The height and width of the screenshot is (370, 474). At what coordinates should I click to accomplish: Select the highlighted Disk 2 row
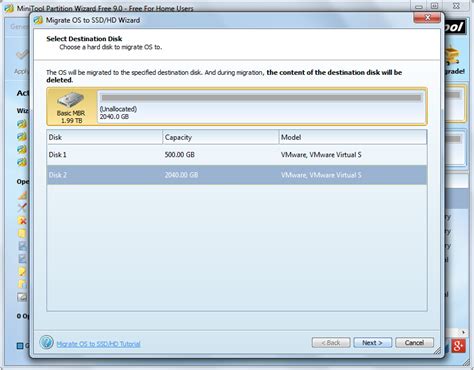237,175
